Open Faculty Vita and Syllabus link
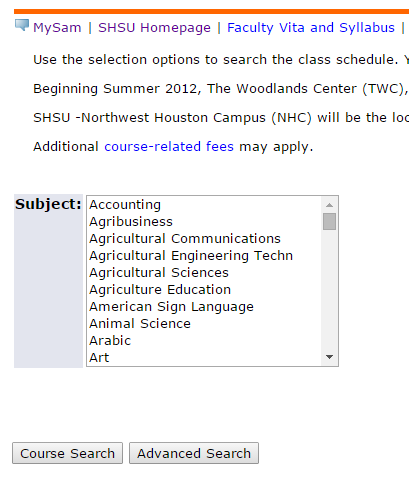The width and height of the screenshot is (409, 478). pyautogui.click(x=311, y=28)
